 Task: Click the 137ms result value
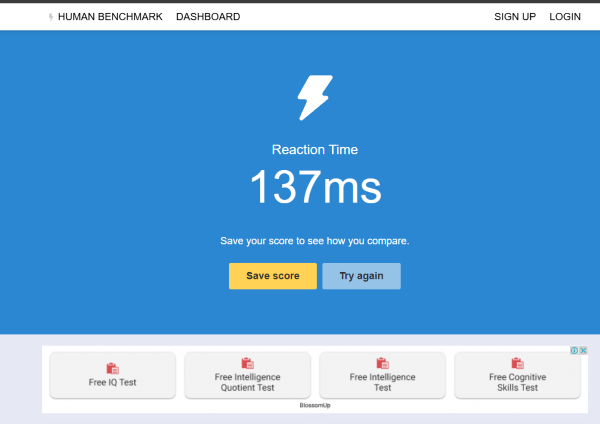315,187
